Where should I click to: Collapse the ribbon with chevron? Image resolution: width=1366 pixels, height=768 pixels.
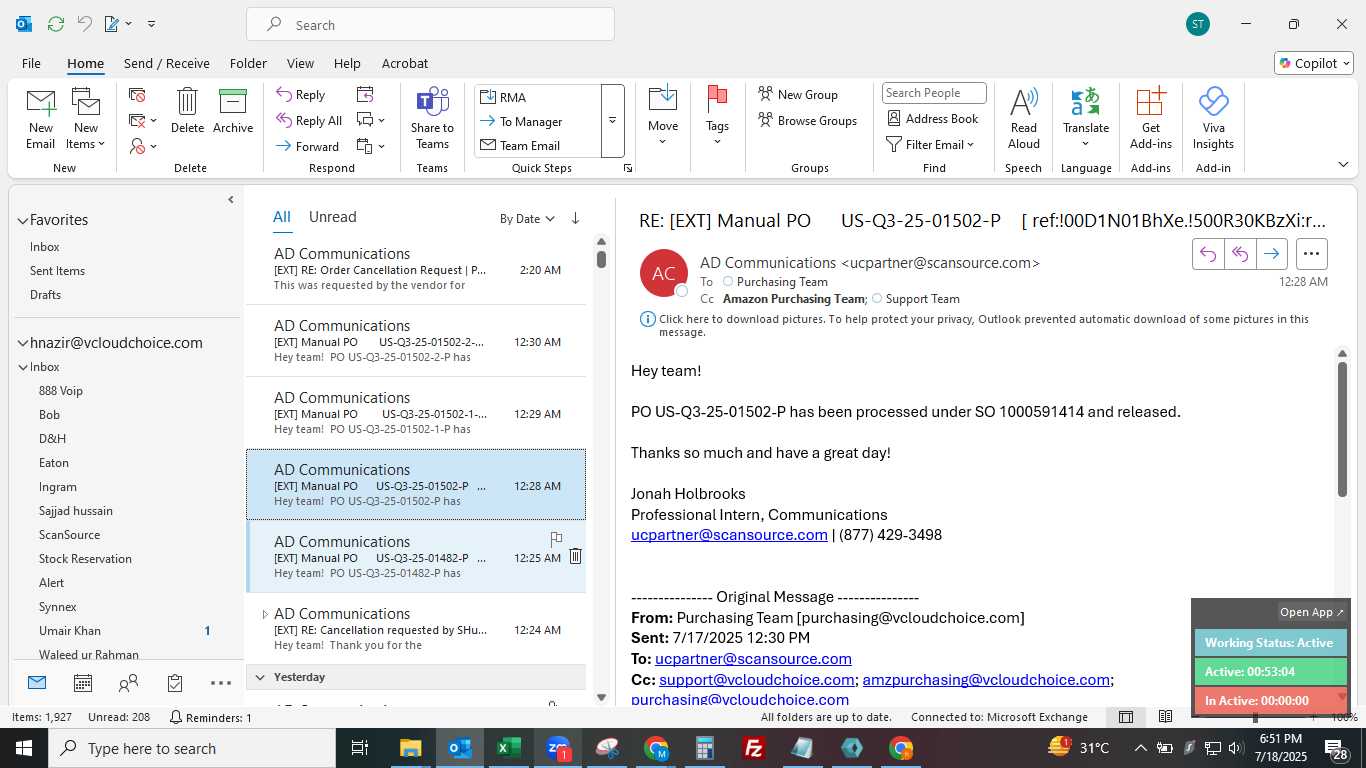point(1343,164)
